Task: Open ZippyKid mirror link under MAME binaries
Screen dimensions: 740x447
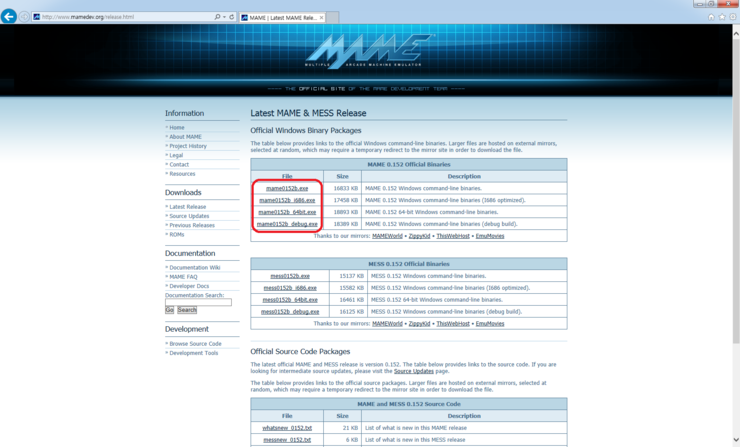Action: (x=419, y=236)
